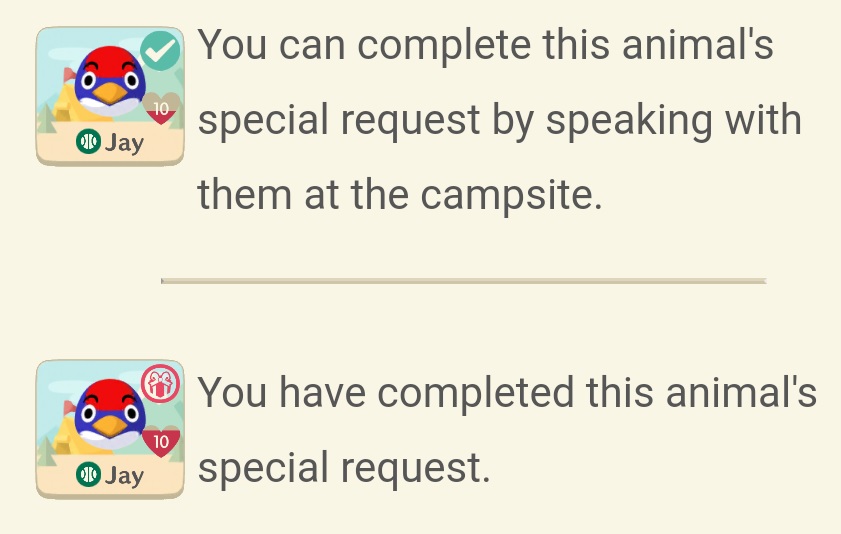Click the red gift badge on Jay's lower card

coord(160,383)
